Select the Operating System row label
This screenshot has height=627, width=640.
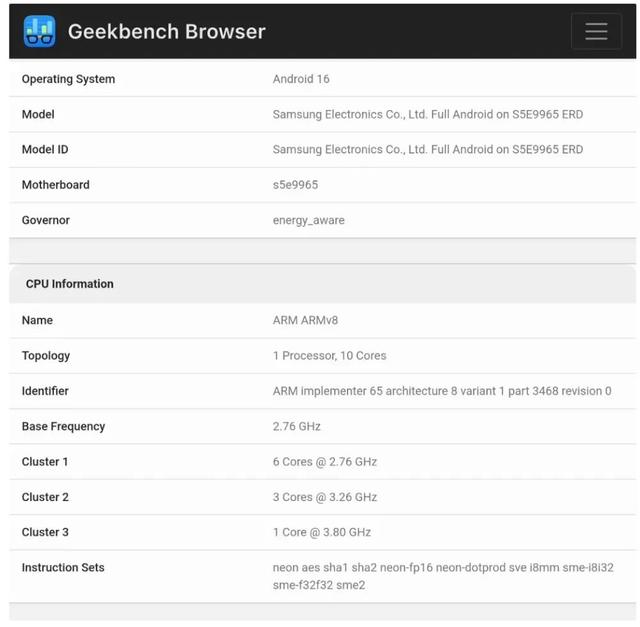click(68, 79)
